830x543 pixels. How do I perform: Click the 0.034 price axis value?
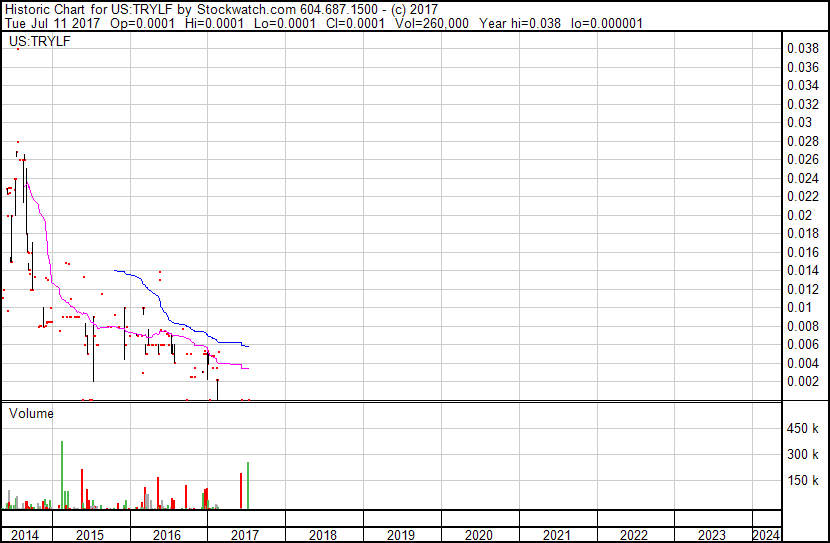(803, 85)
